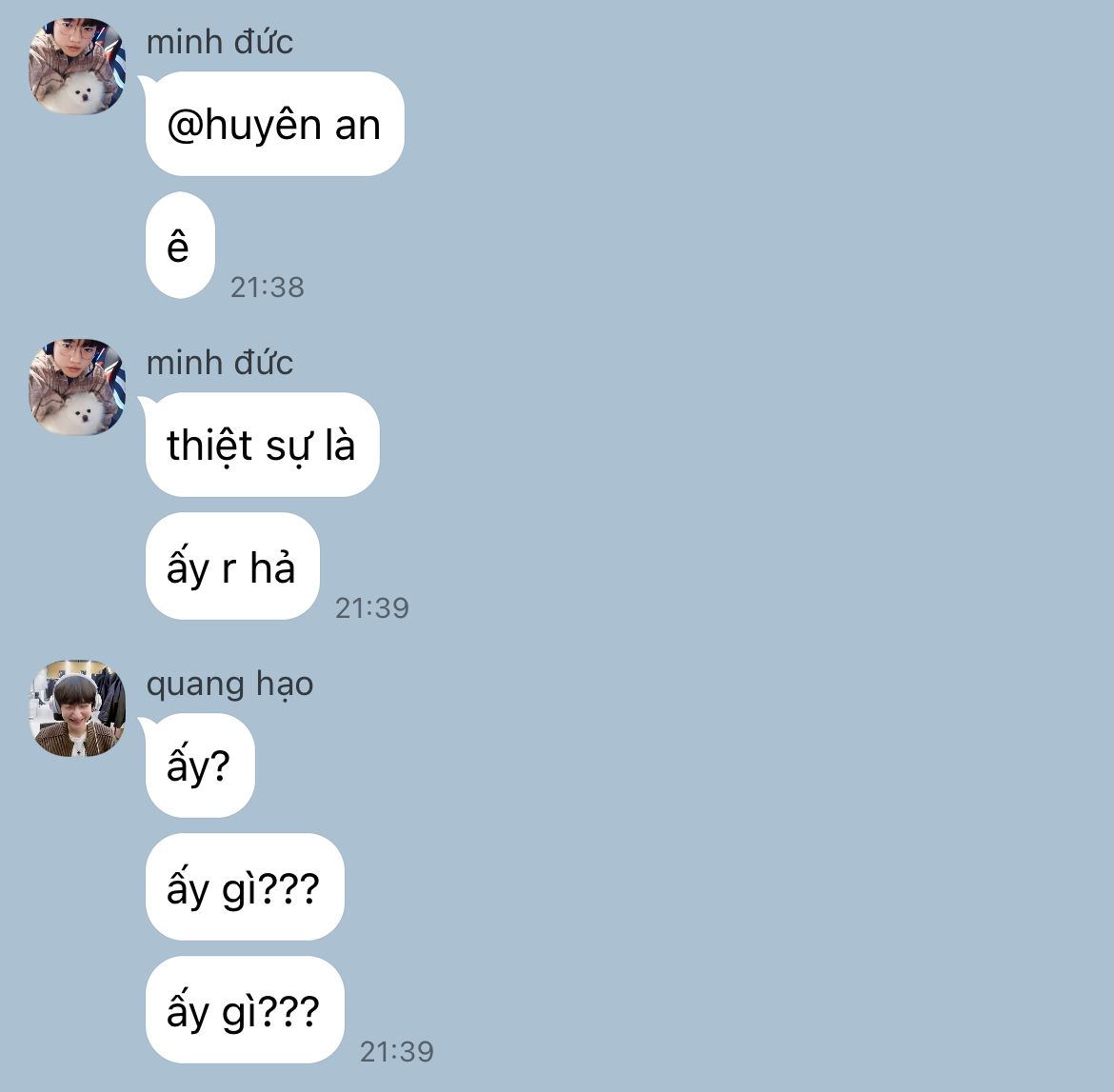
Task: Open the quang hạo sender name
Action: (229, 685)
